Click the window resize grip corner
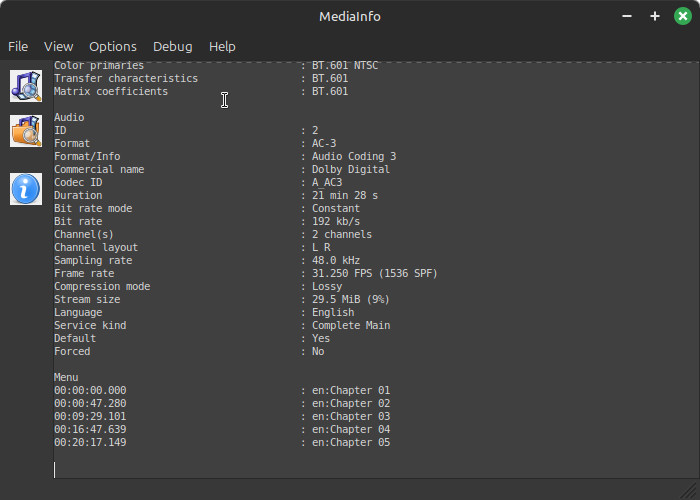700x500 pixels. pyautogui.click(x=691, y=491)
